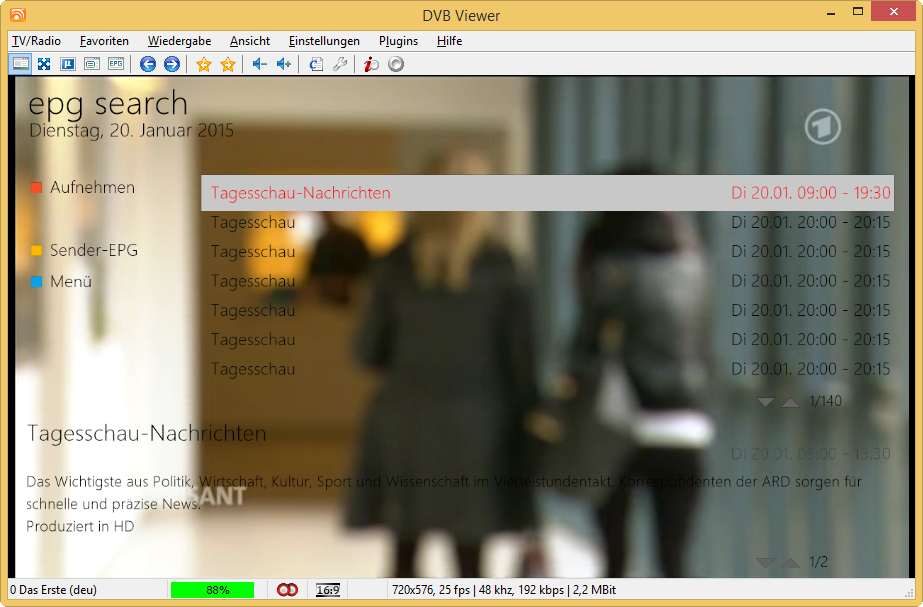Click the blue back arrow icon

tap(148, 64)
